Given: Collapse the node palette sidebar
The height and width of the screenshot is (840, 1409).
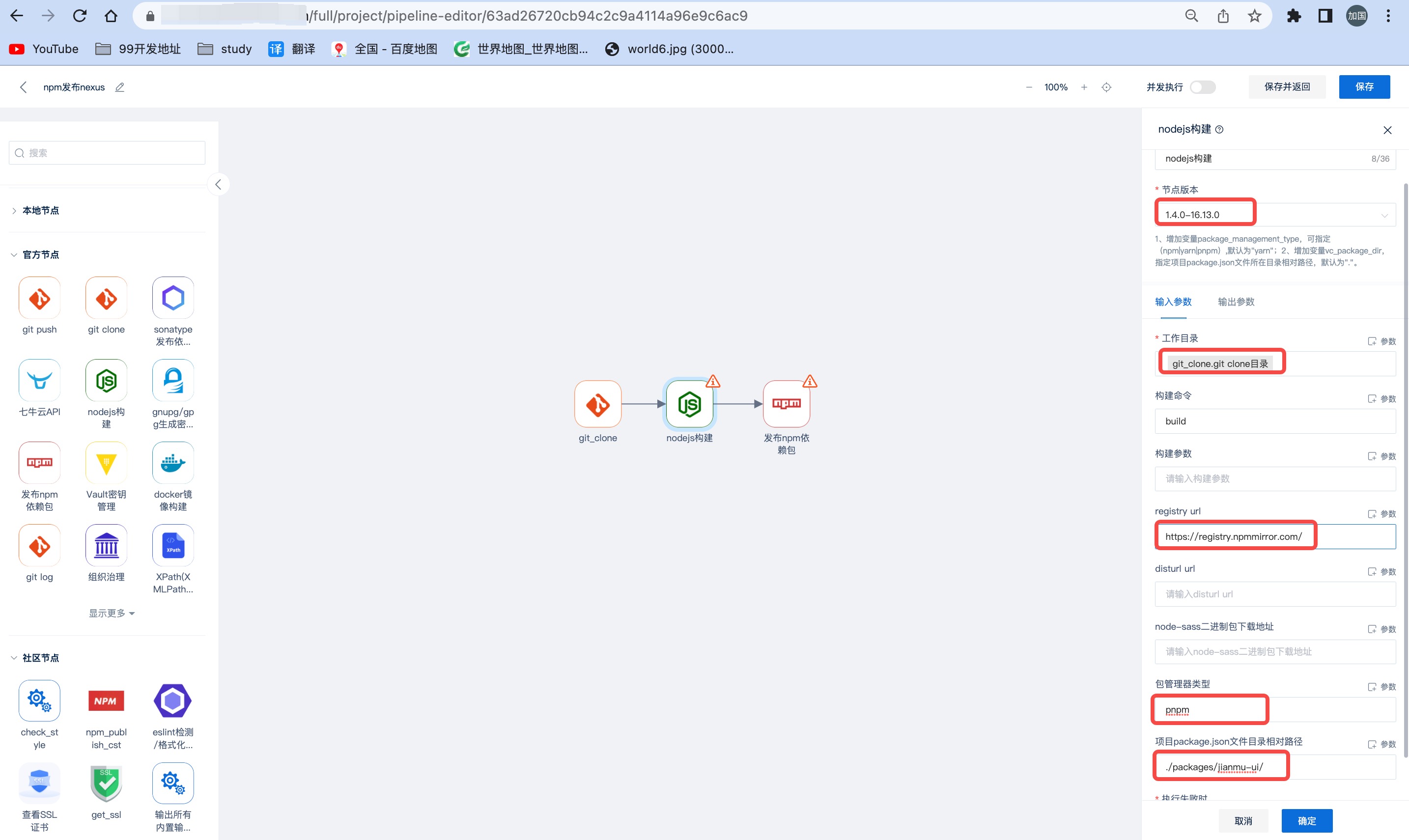Looking at the screenshot, I should [218, 185].
